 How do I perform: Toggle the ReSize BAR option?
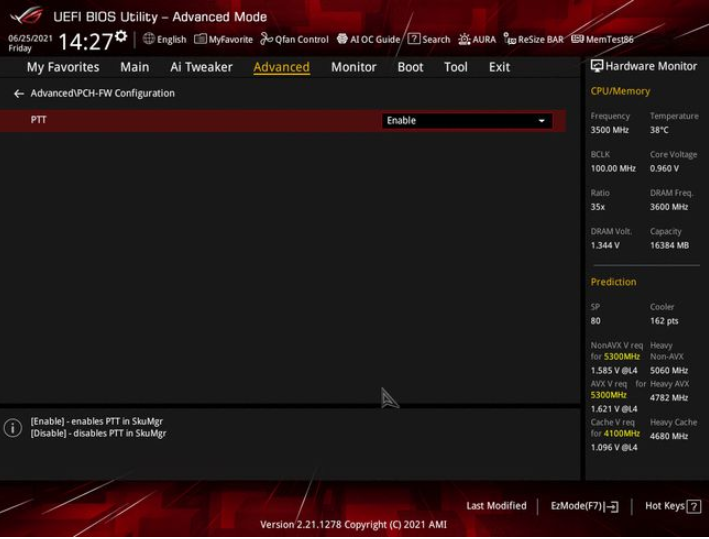tap(534, 39)
